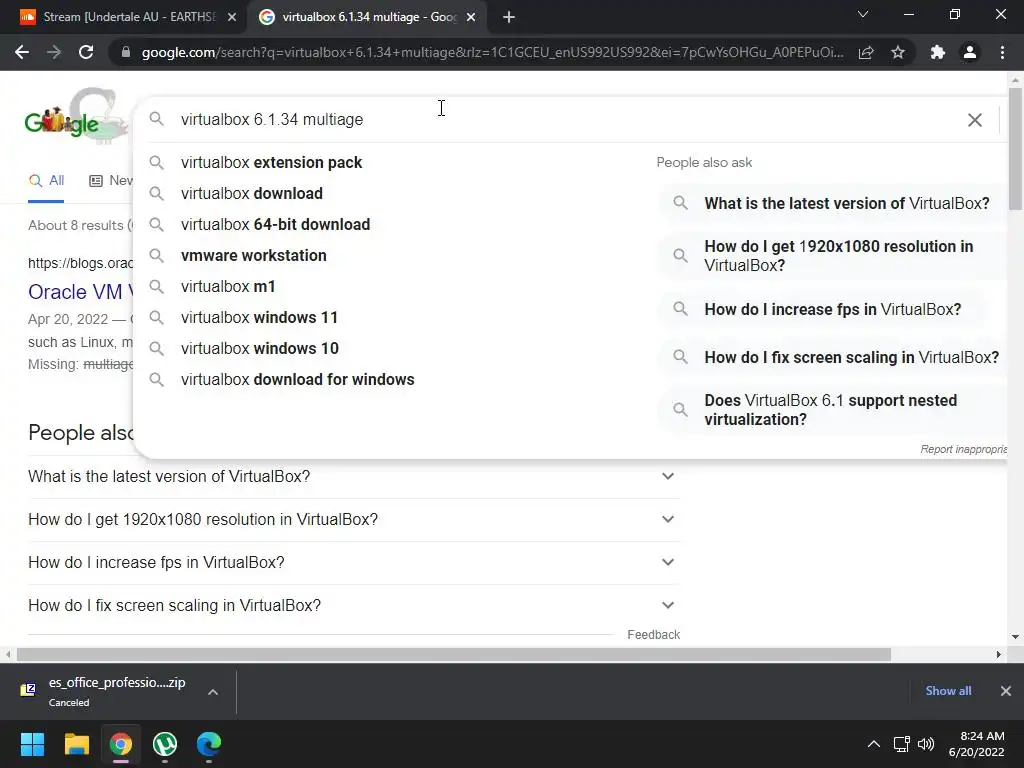Open the Extensions puzzle icon
This screenshot has height=768, width=1024.
coord(938,52)
